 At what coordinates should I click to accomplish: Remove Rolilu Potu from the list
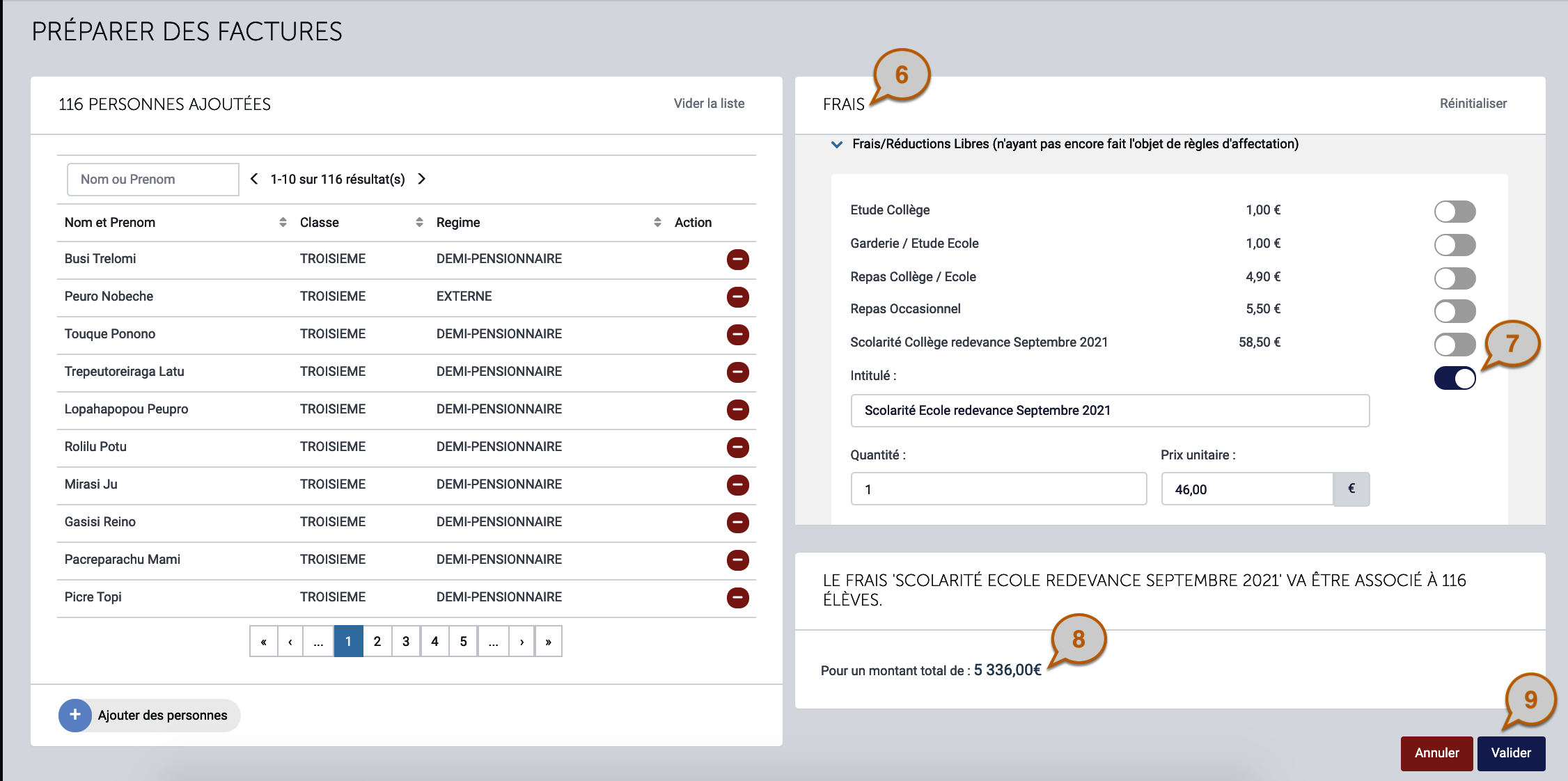pos(737,448)
